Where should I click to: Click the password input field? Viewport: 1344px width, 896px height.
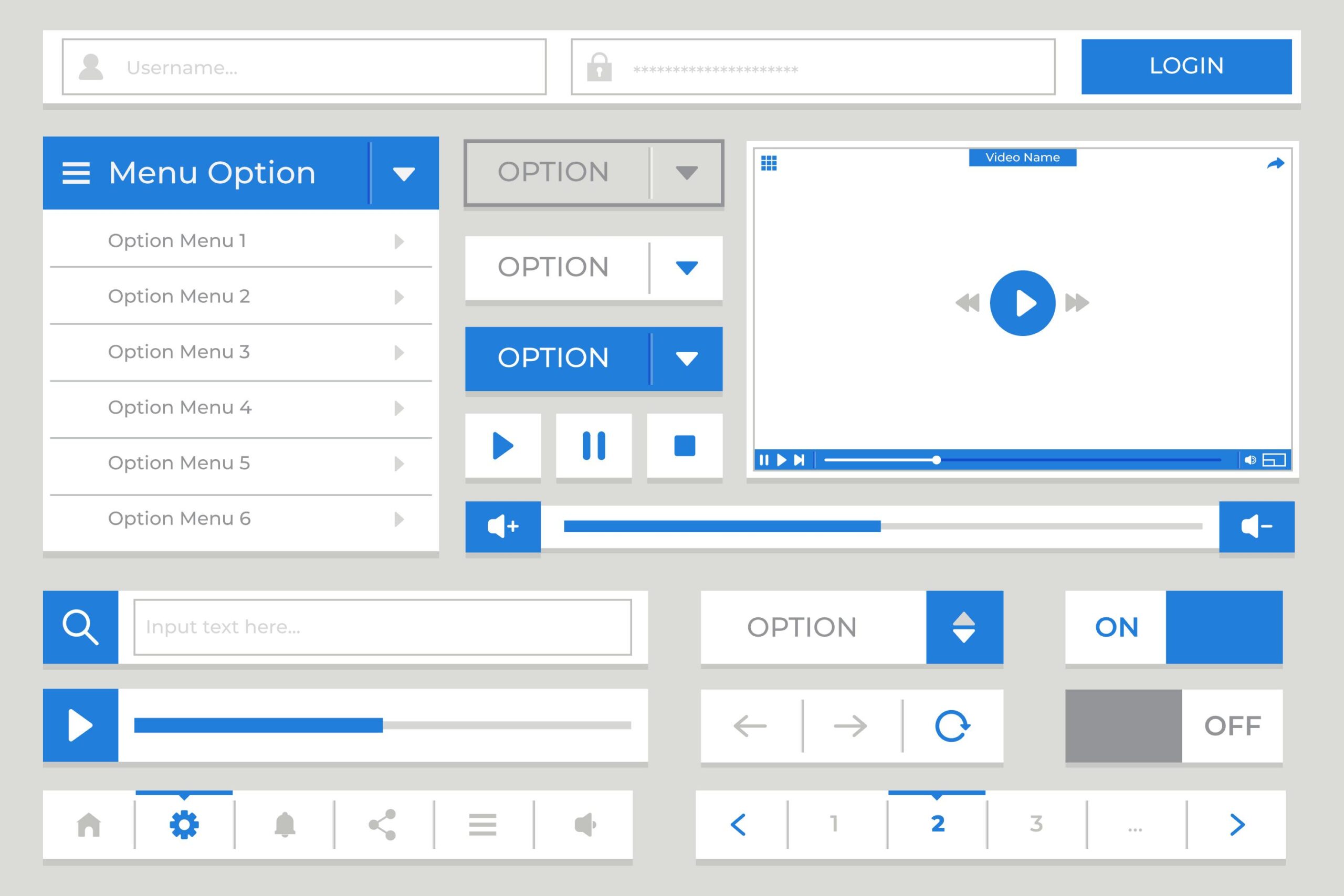point(813,67)
